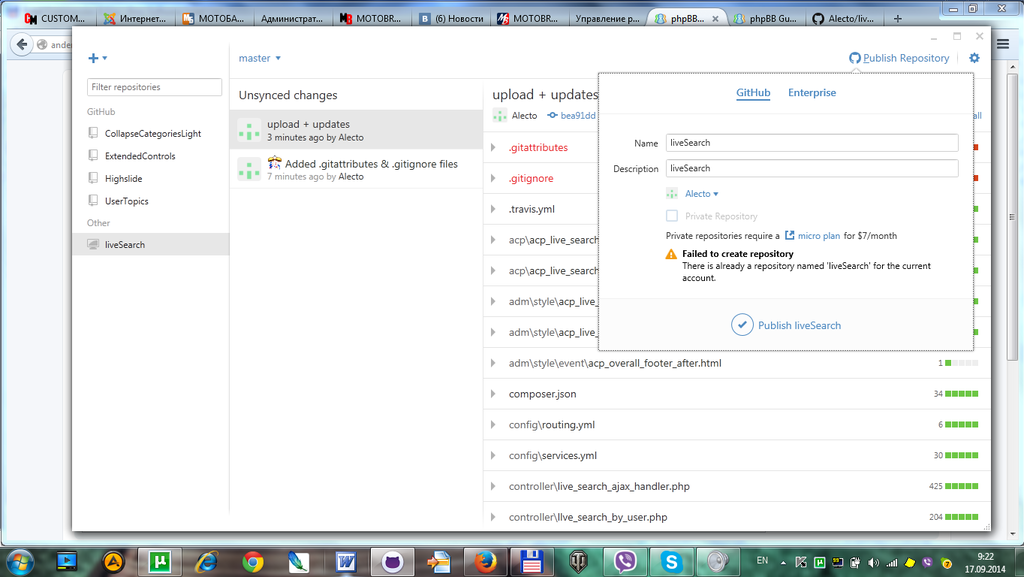
Task: Click the circular checkmark Publish icon
Action: tap(742, 325)
